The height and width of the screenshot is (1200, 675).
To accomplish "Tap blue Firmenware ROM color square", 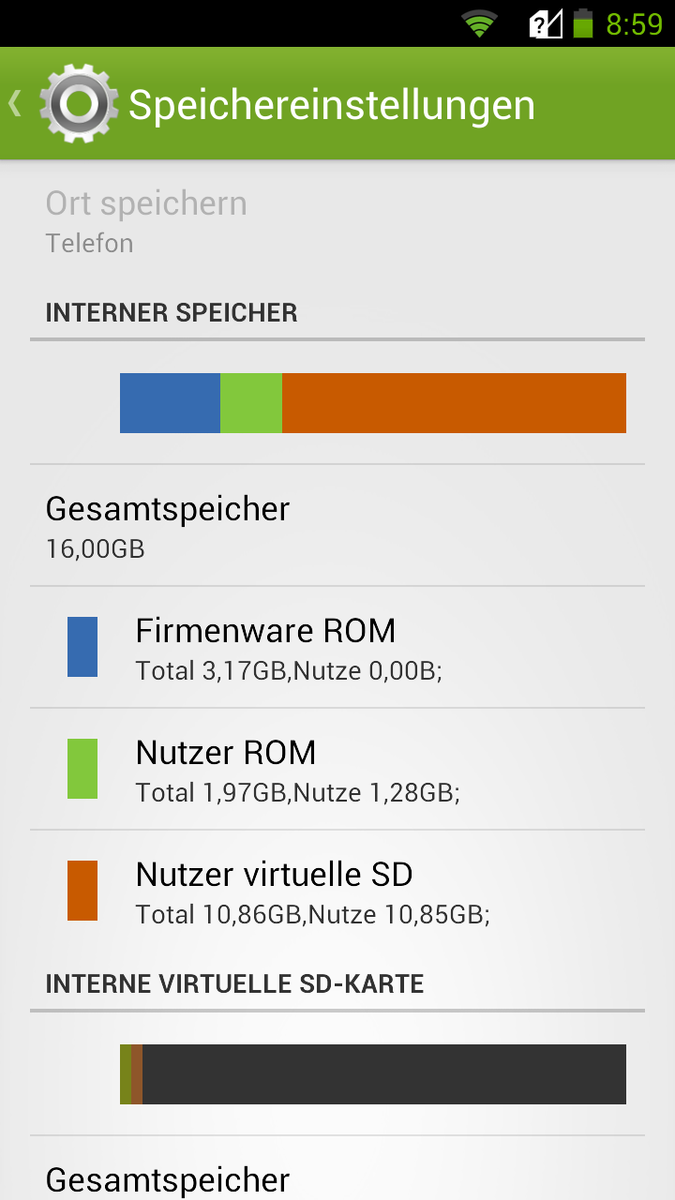I will click(82, 647).
